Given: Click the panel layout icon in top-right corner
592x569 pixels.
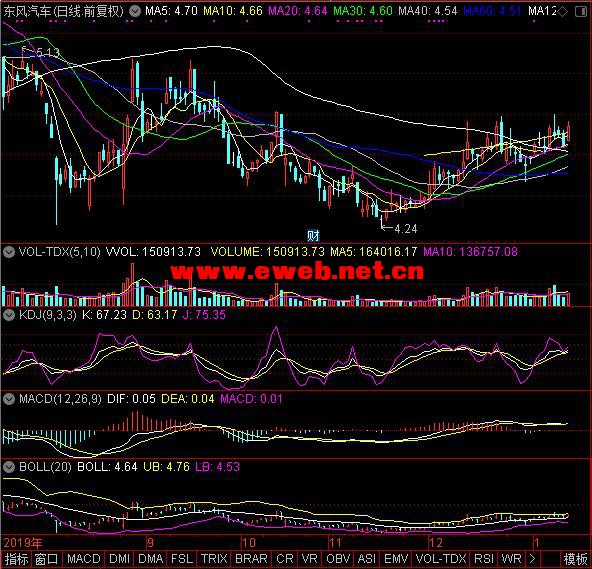Looking at the screenshot, I should [581, 12].
